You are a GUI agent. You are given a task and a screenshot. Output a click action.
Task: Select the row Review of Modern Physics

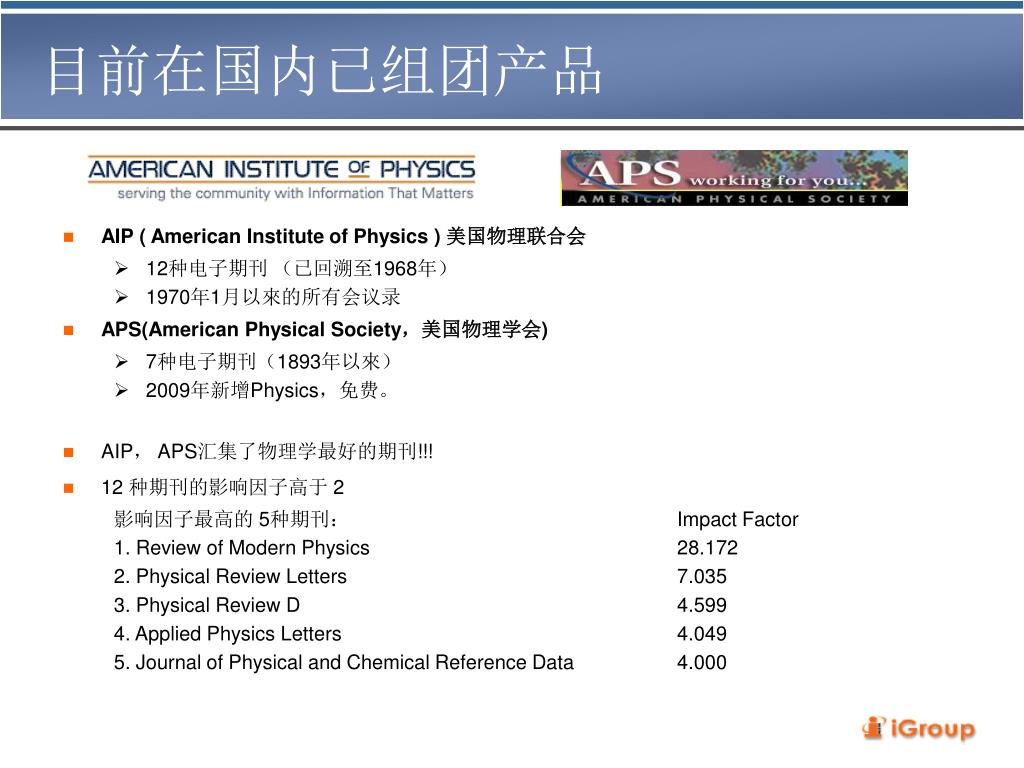(x=242, y=547)
